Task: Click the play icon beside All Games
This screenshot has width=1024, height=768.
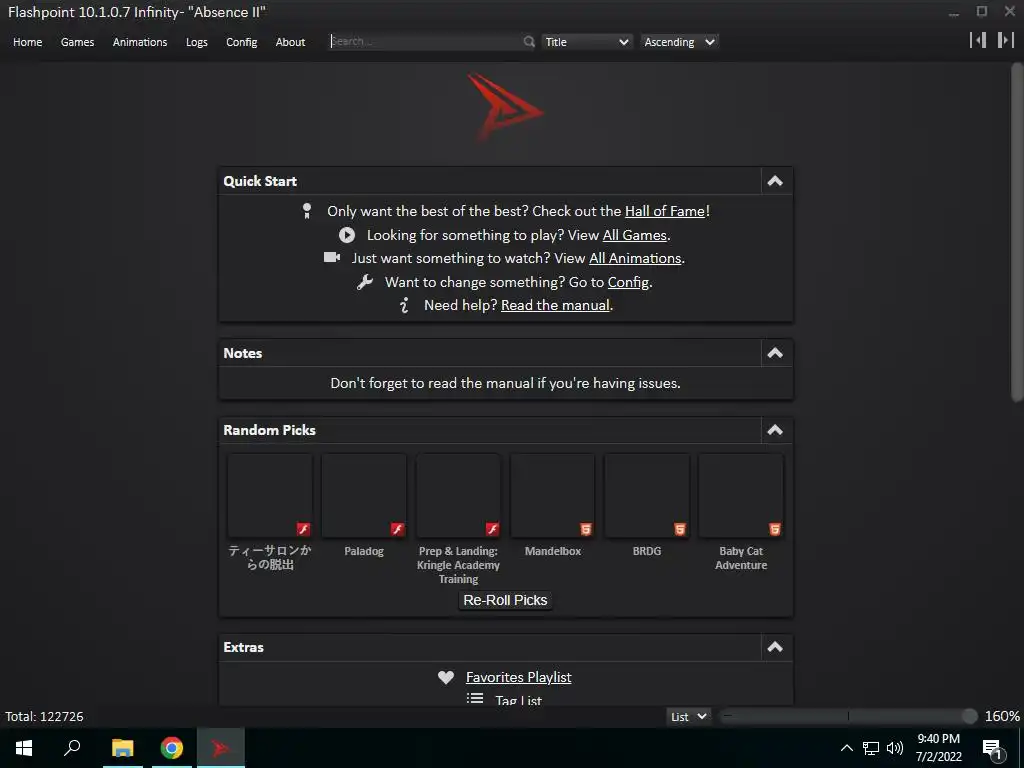Action: tap(347, 235)
